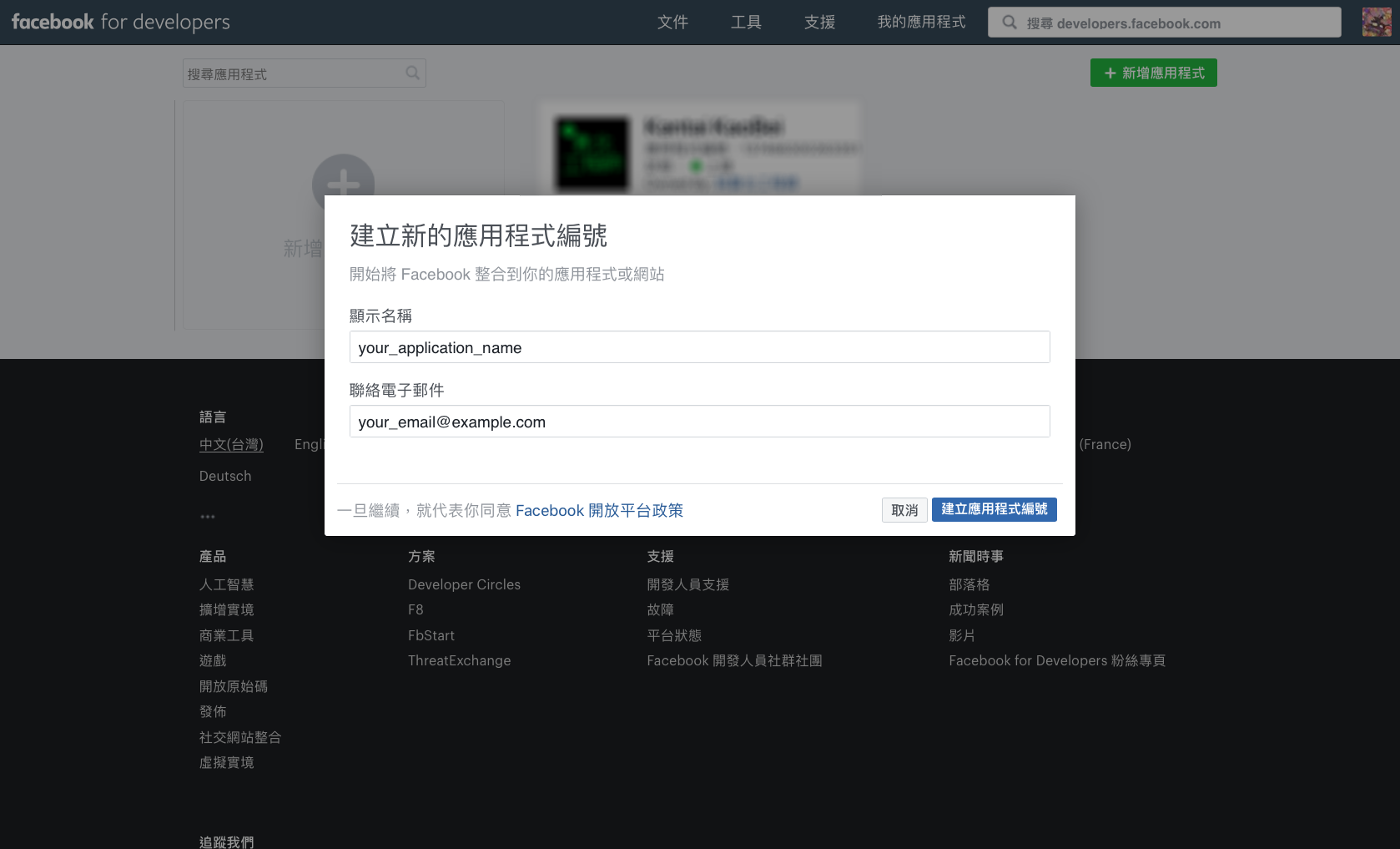This screenshot has height=849, width=1400.
Task: Open 人工智慧 product link
Action: (x=226, y=585)
